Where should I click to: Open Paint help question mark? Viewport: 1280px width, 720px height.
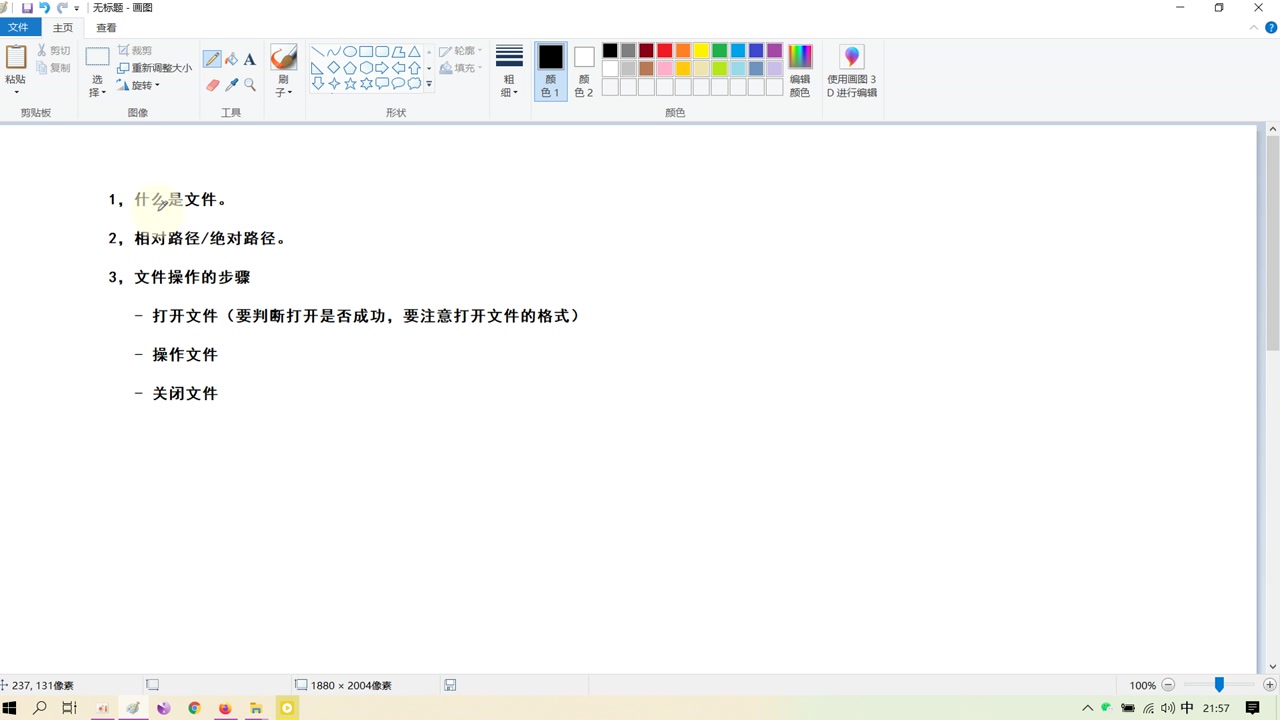pos(1271,28)
